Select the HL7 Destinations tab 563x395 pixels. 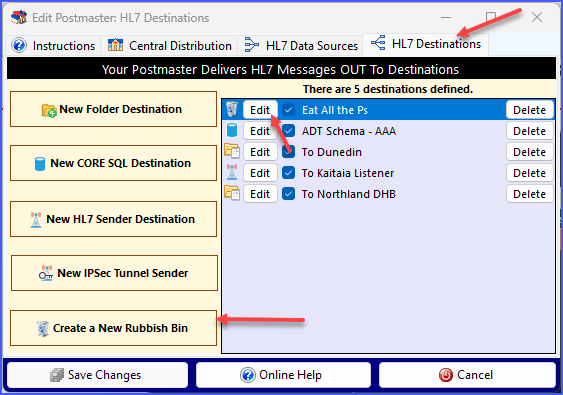coord(425,44)
